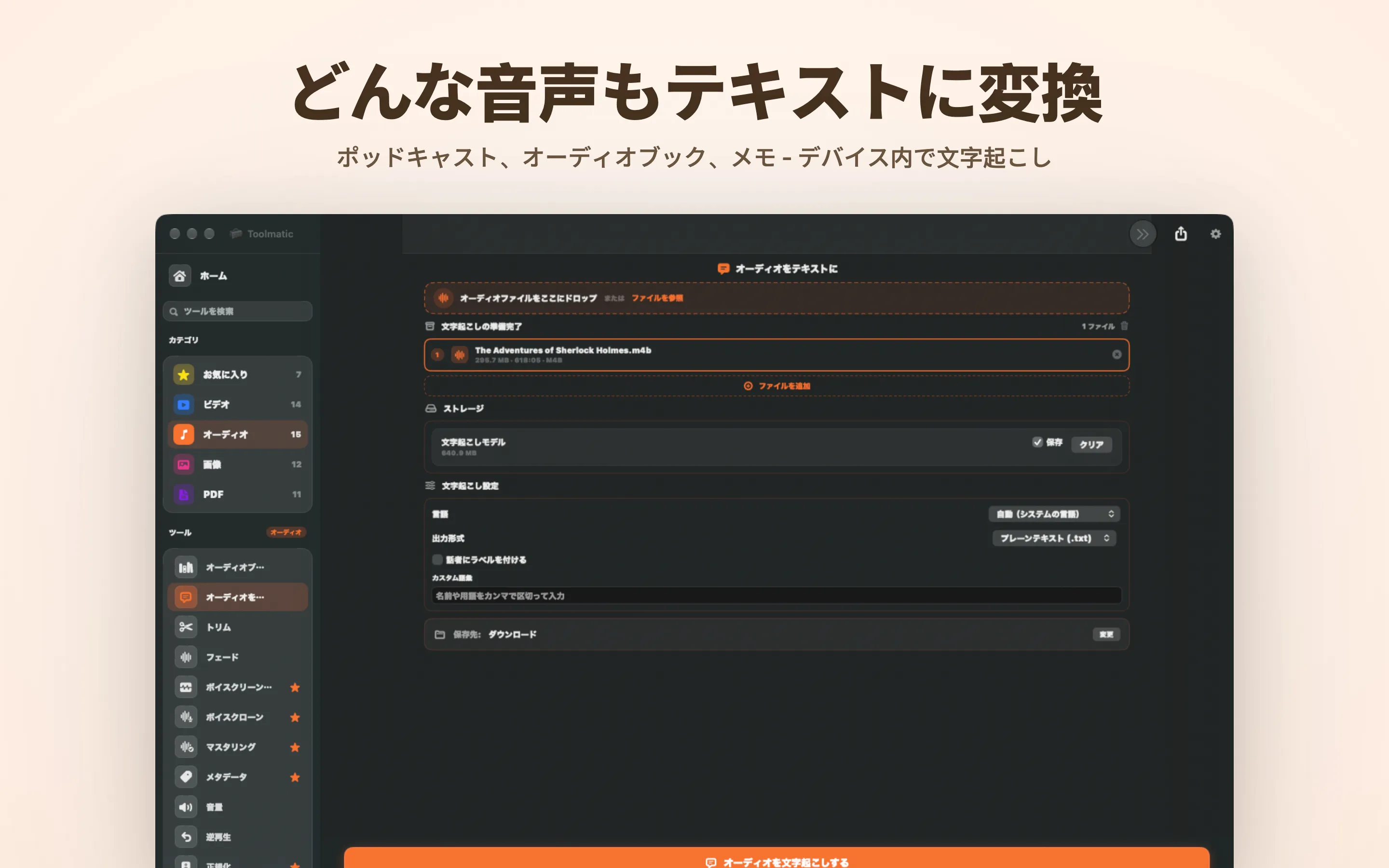Toggle favorite star for ボイスクリーン…
The image size is (1389, 868).
pyautogui.click(x=295, y=687)
